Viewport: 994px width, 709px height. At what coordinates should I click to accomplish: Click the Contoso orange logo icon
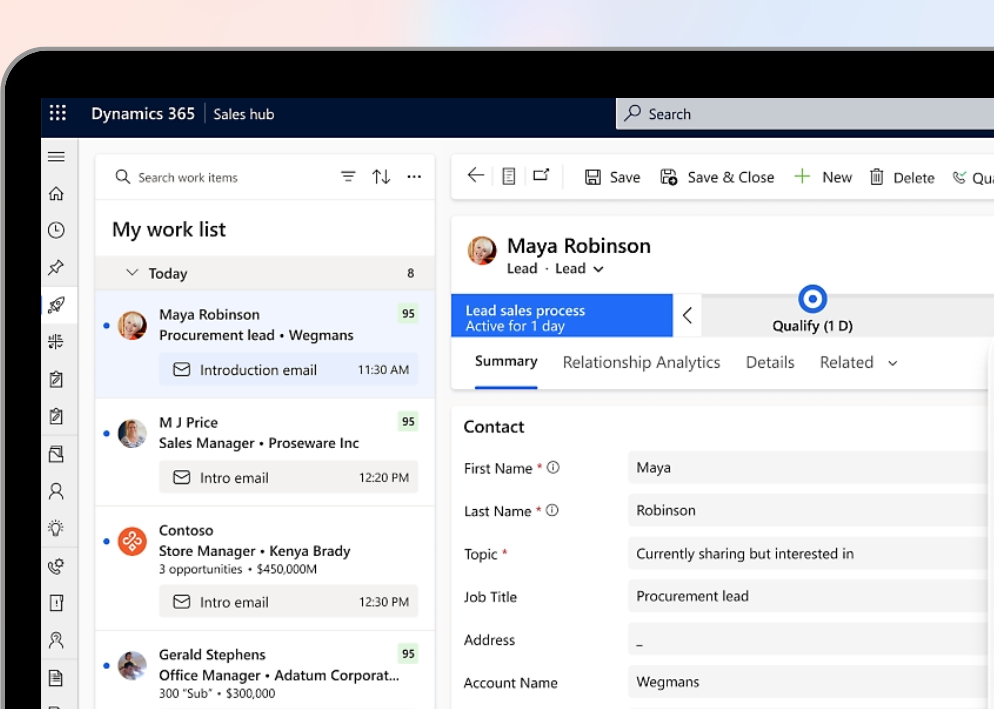(x=132, y=542)
